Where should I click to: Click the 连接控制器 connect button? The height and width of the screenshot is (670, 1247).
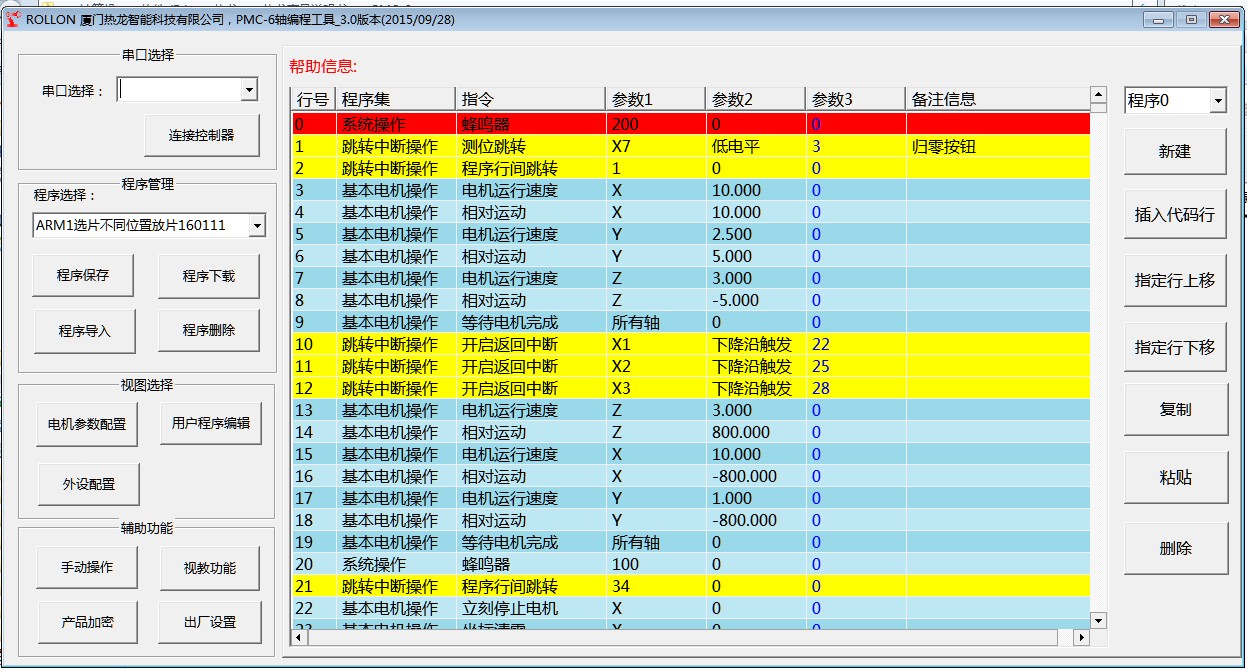(x=202, y=135)
